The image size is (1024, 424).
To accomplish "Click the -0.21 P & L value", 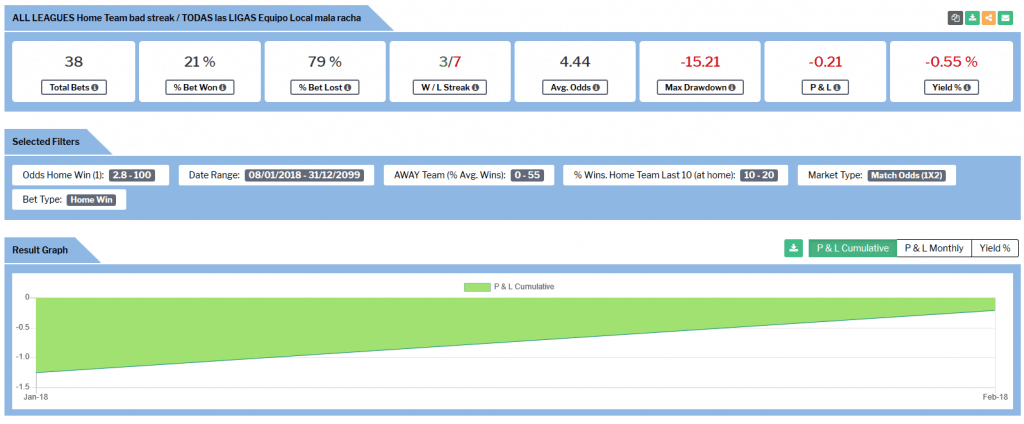I will click(x=825, y=62).
